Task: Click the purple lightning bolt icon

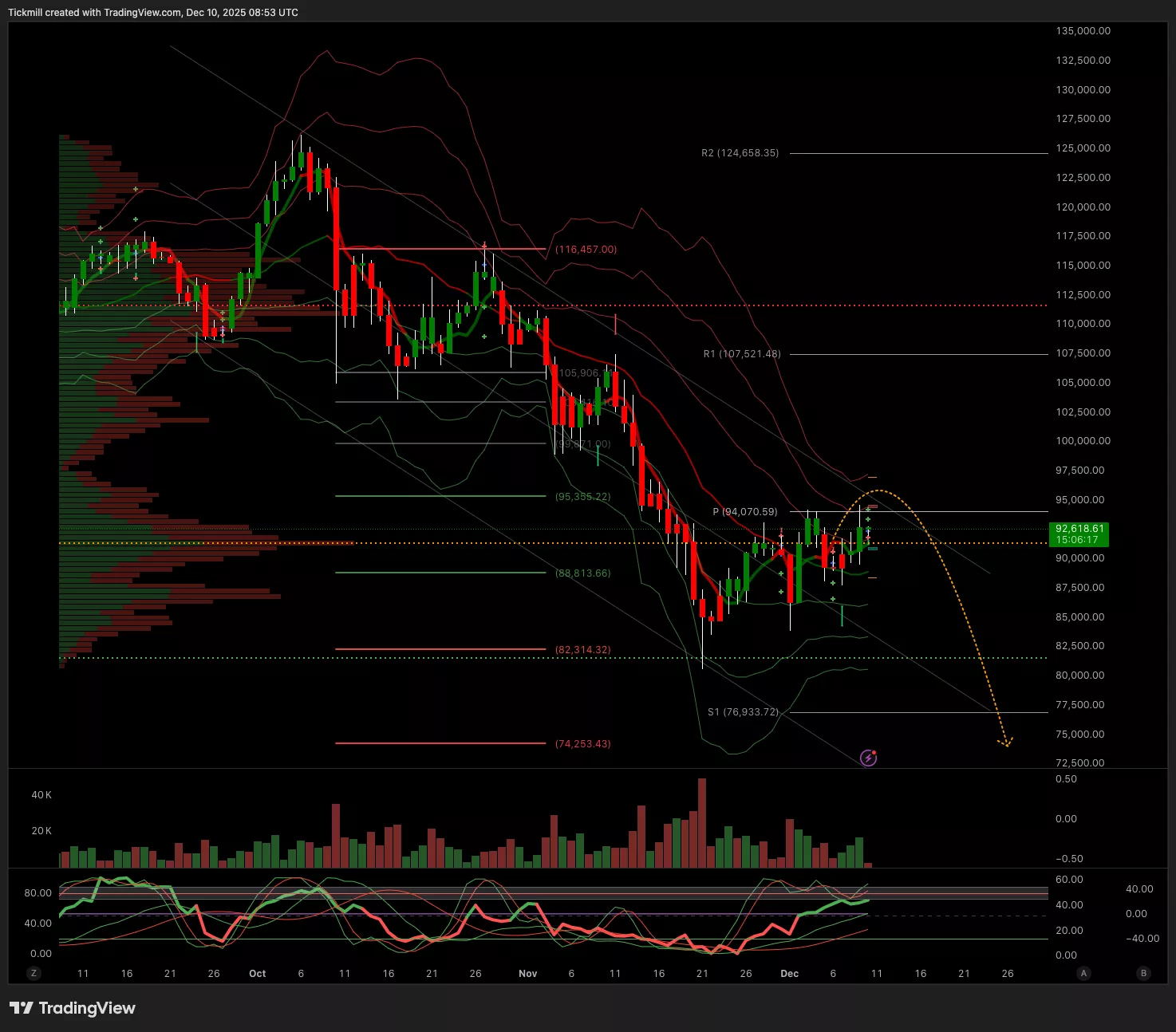Action: click(x=869, y=758)
